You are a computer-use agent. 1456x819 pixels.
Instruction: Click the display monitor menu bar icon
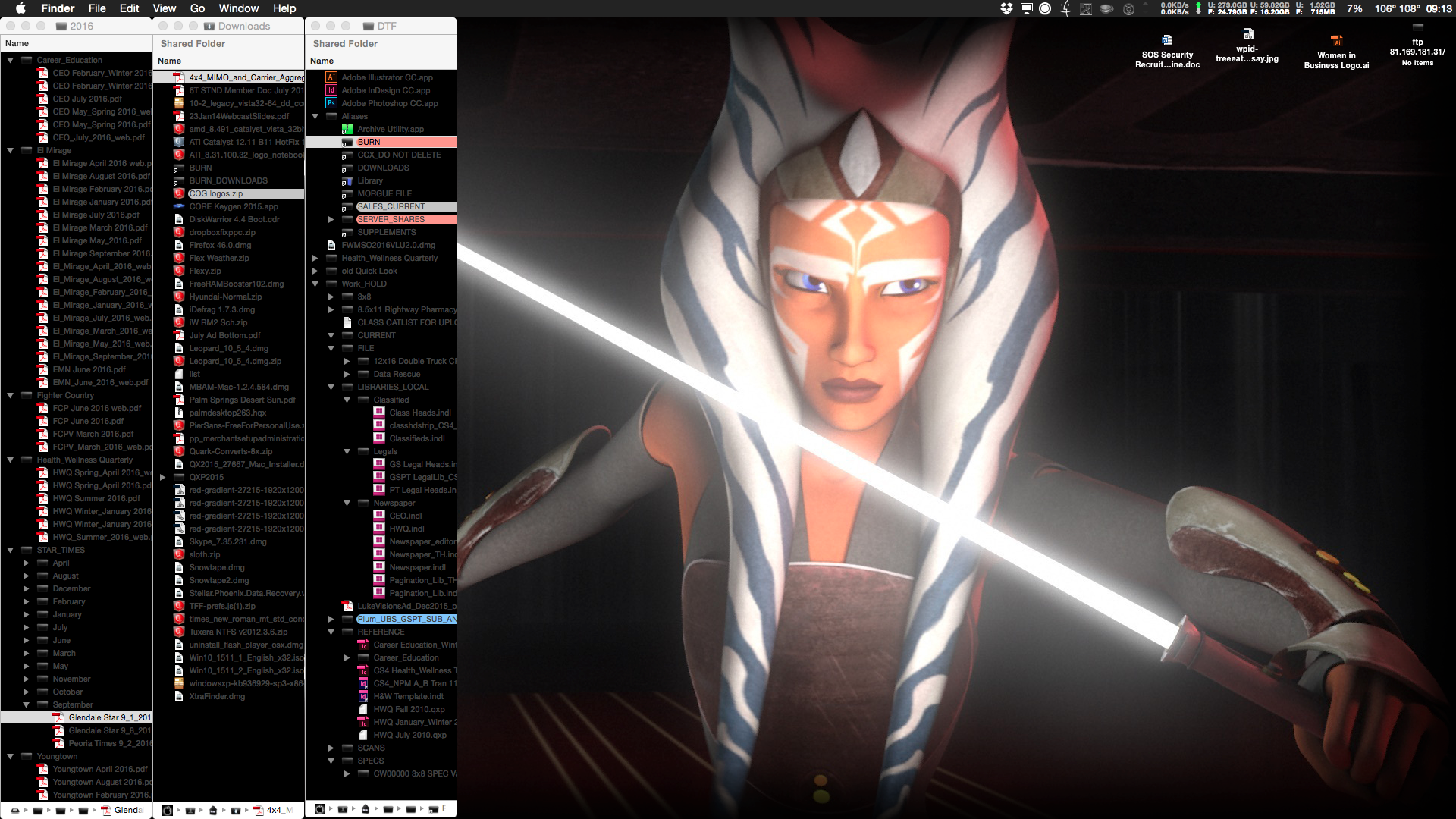click(1026, 8)
